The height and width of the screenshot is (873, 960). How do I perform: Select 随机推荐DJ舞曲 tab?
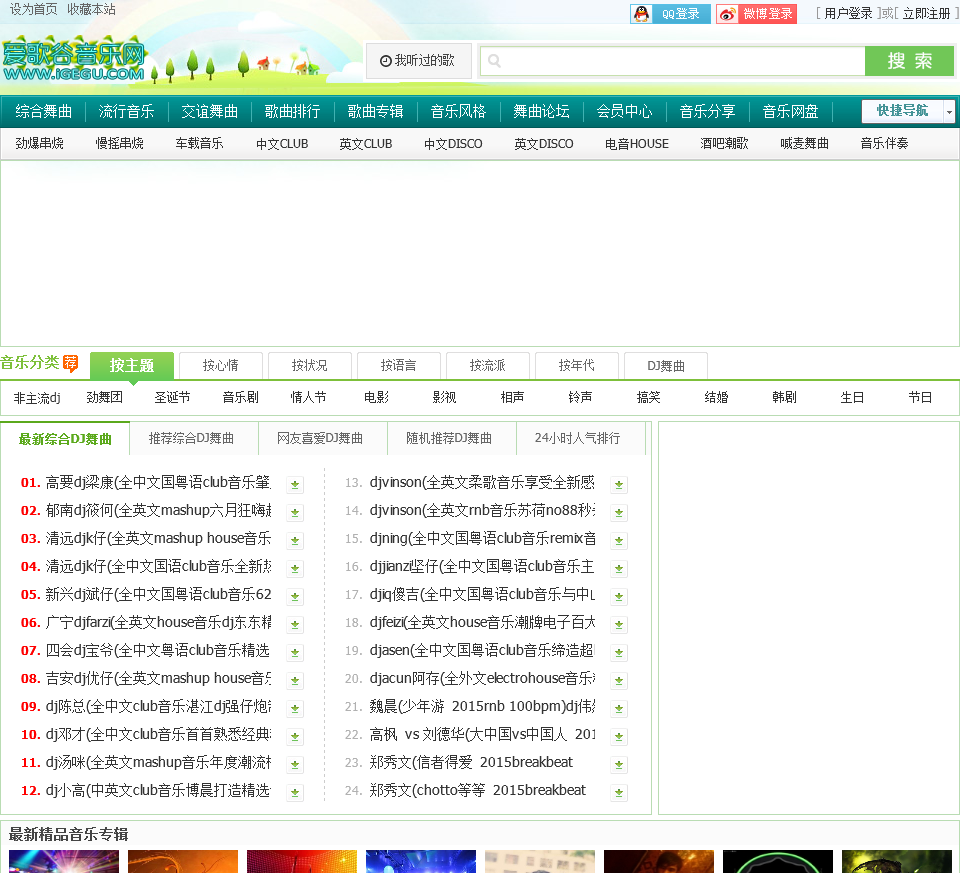pyautogui.click(x=449, y=438)
